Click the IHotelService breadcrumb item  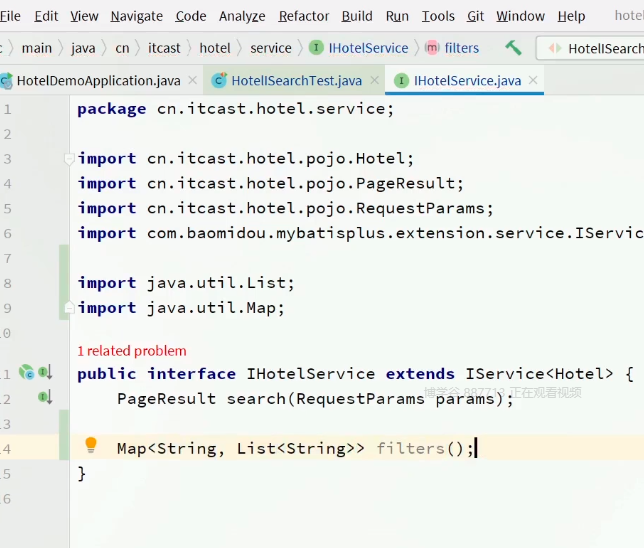tap(368, 48)
